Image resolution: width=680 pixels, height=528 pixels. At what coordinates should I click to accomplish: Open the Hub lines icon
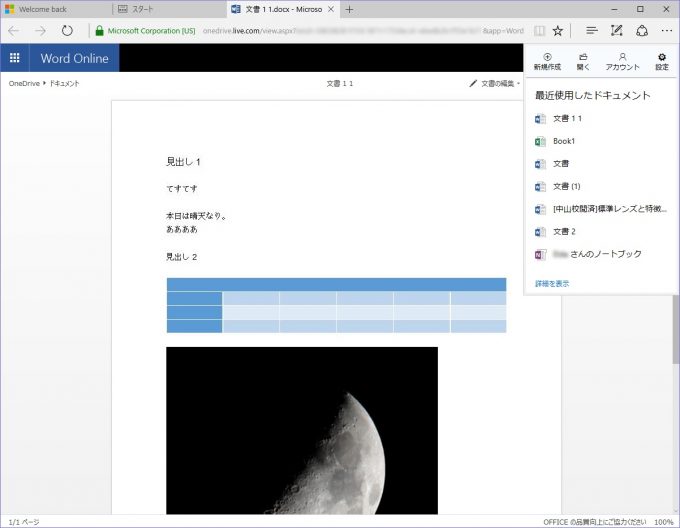point(592,31)
